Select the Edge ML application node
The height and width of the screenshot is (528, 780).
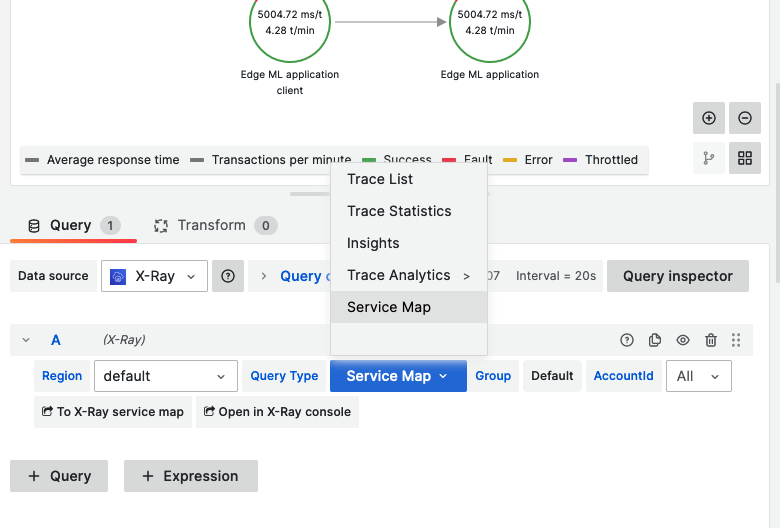(x=489, y=22)
